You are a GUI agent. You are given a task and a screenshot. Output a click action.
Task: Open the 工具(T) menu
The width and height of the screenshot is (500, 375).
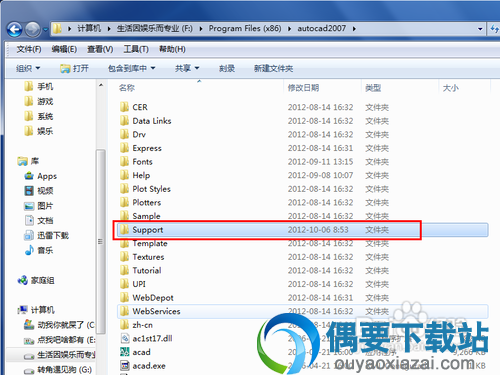coord(136,49)
